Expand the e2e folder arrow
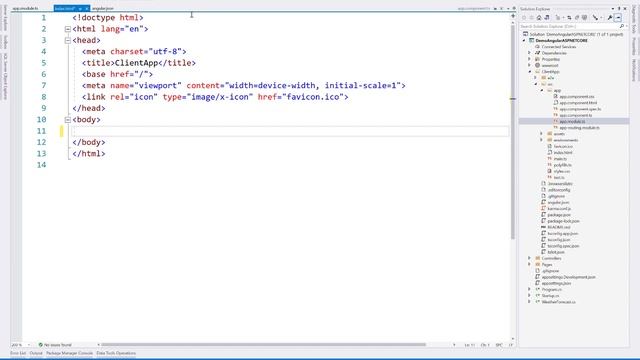Screen dimensions: 640x360 coord(536,78)
